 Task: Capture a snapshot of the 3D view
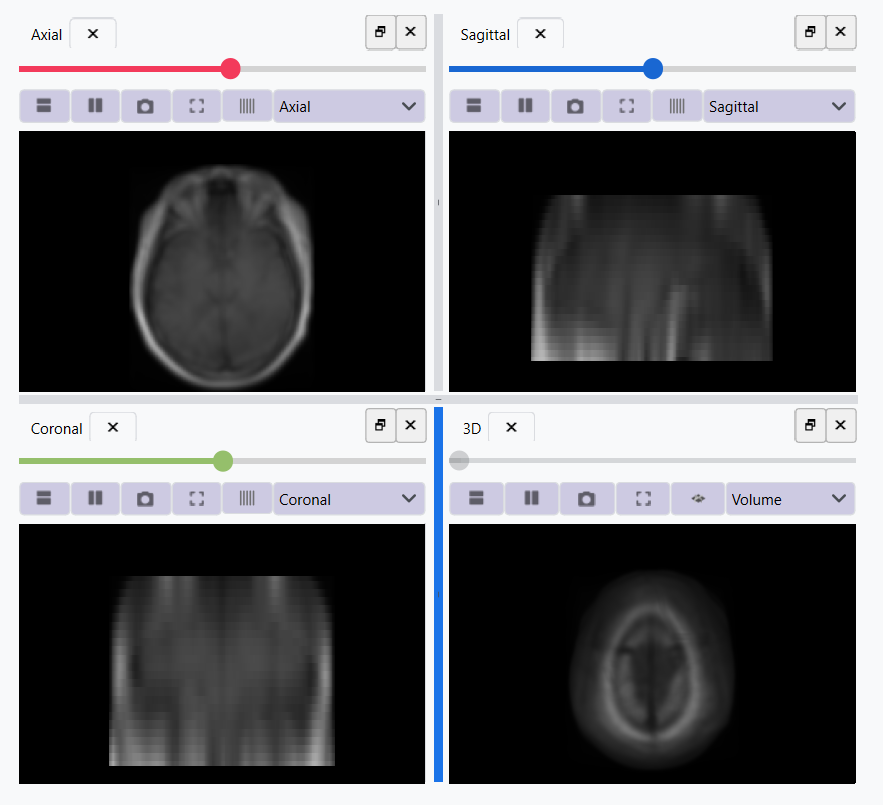point(586,499)
